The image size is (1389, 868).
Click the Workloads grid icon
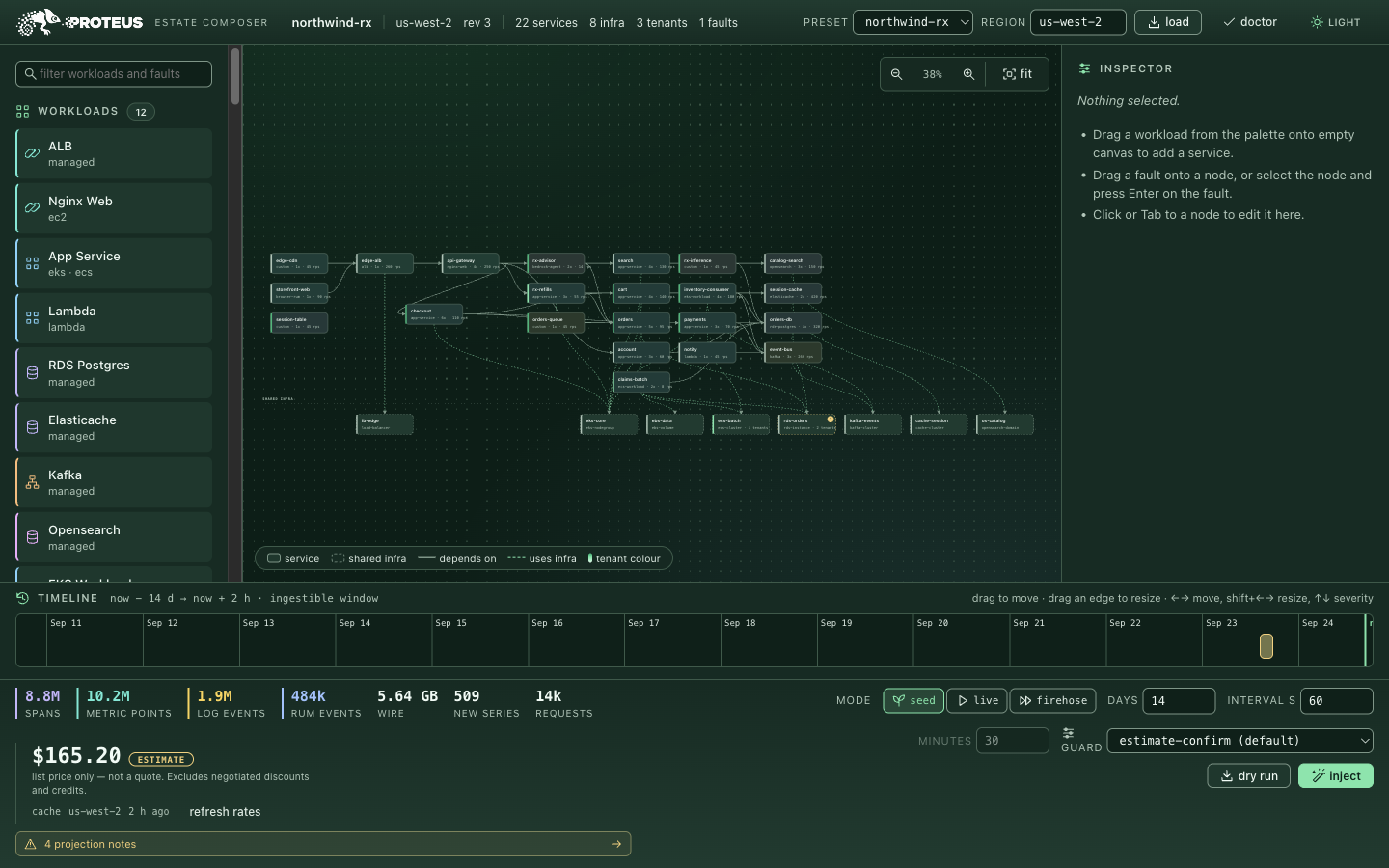point(23,112)
